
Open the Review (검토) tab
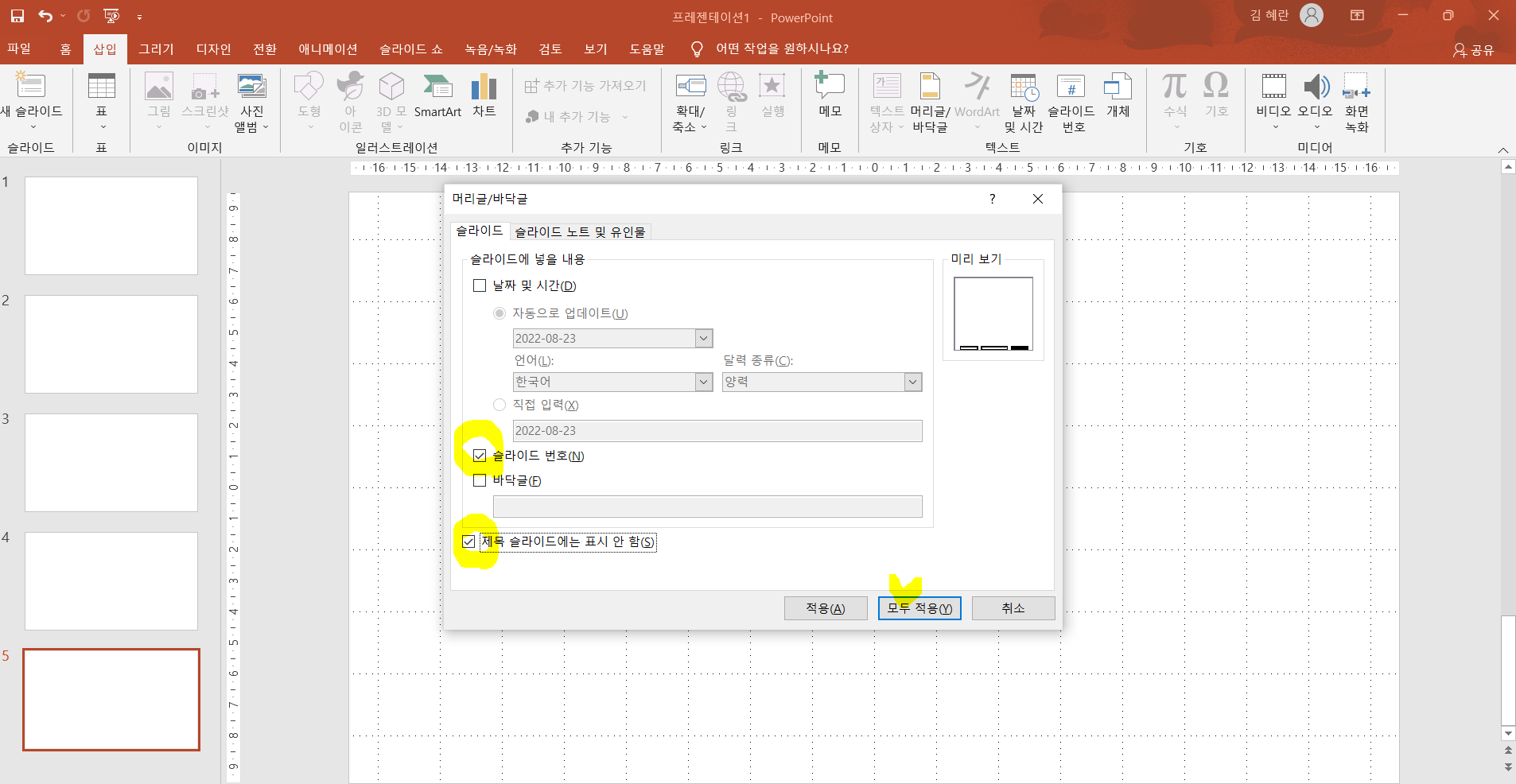[550, 49]
